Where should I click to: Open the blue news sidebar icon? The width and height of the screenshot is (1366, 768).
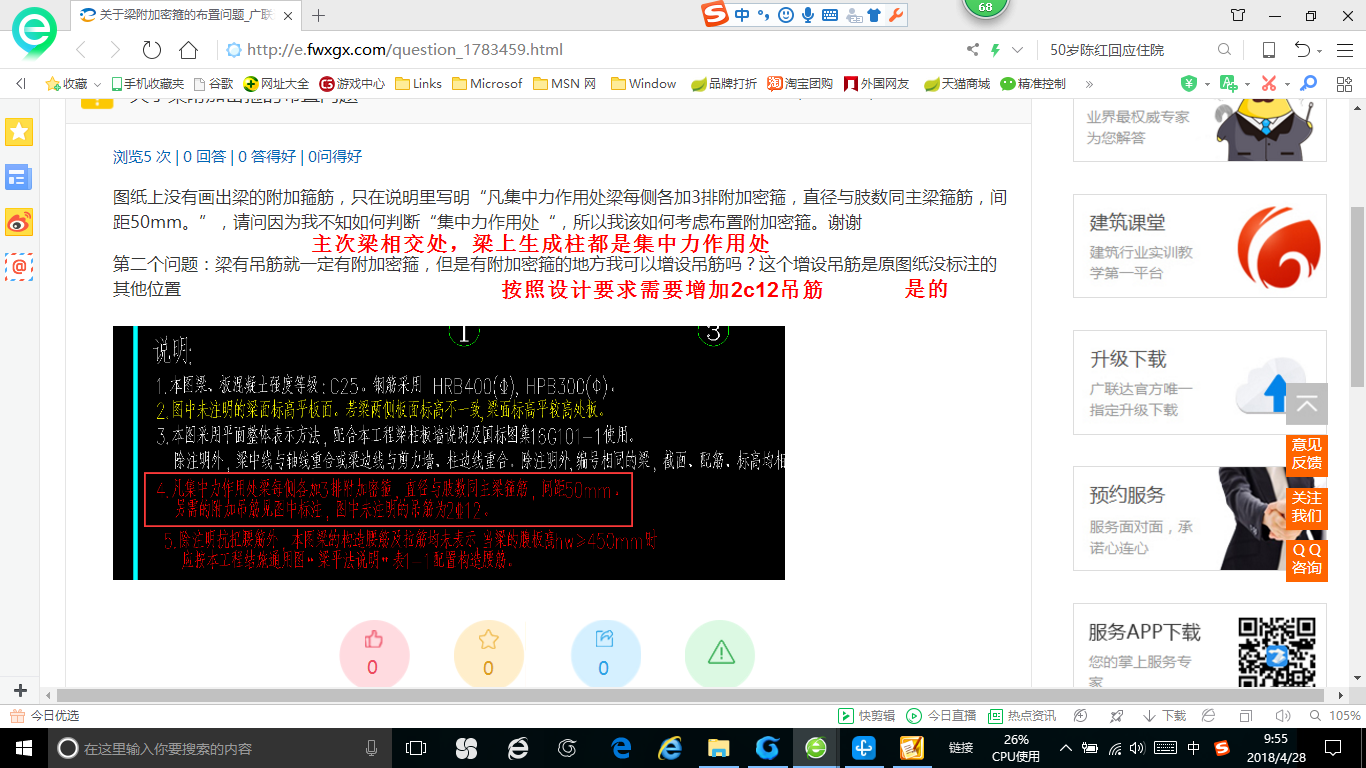[19, 177]
